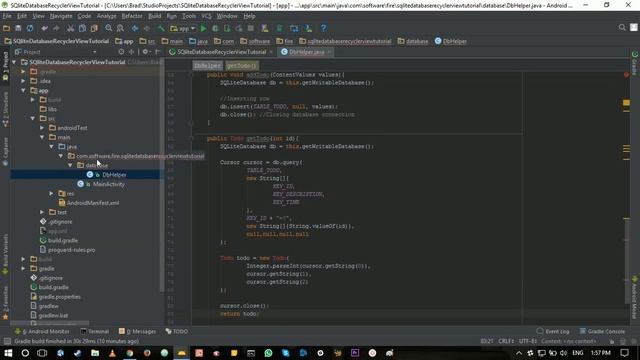This screenshot has width=640, height=360.
Task: Click the Stop square icon
Action: click(251, 28)
